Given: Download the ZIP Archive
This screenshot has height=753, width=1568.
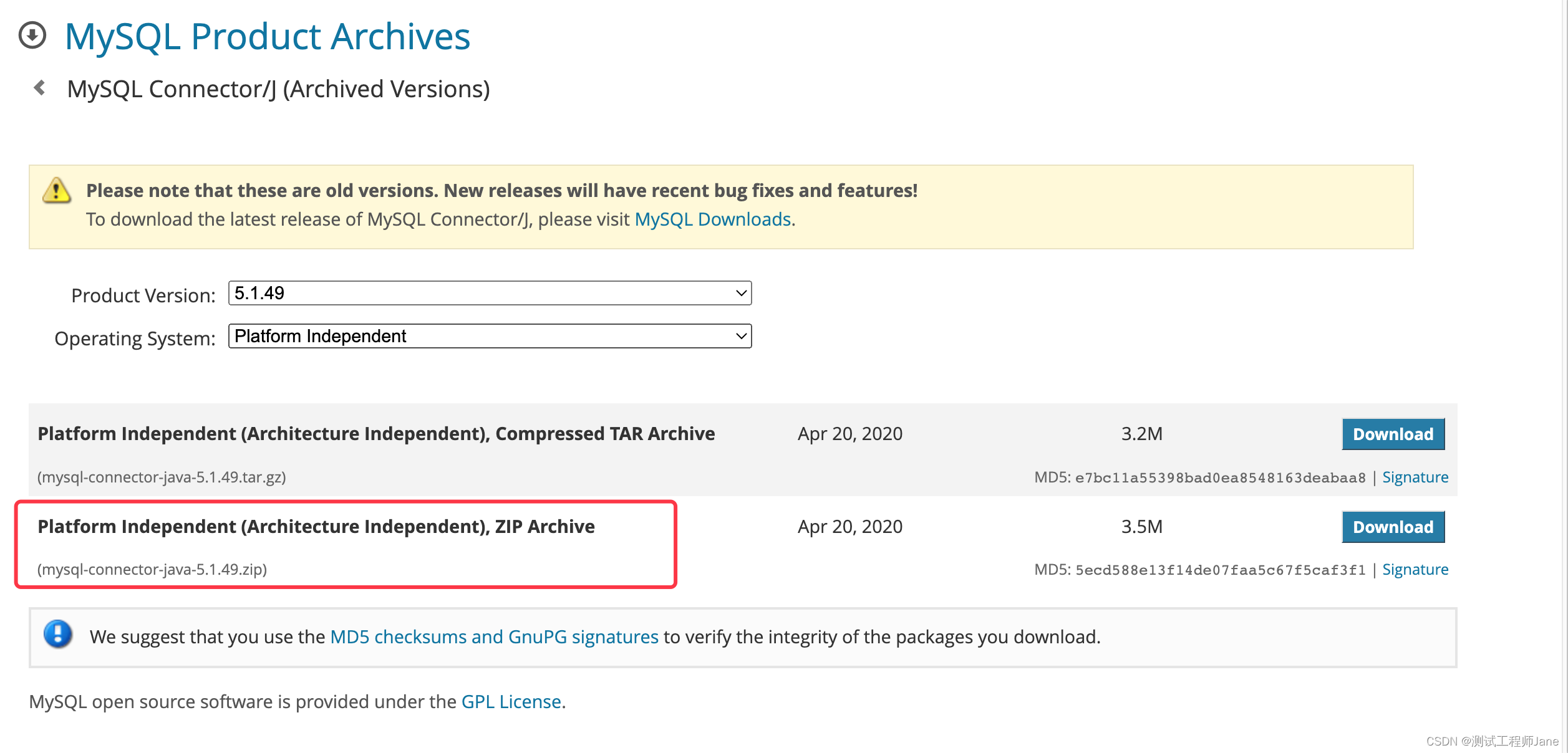Looking at the screenshot, I should click(1393, 527).
